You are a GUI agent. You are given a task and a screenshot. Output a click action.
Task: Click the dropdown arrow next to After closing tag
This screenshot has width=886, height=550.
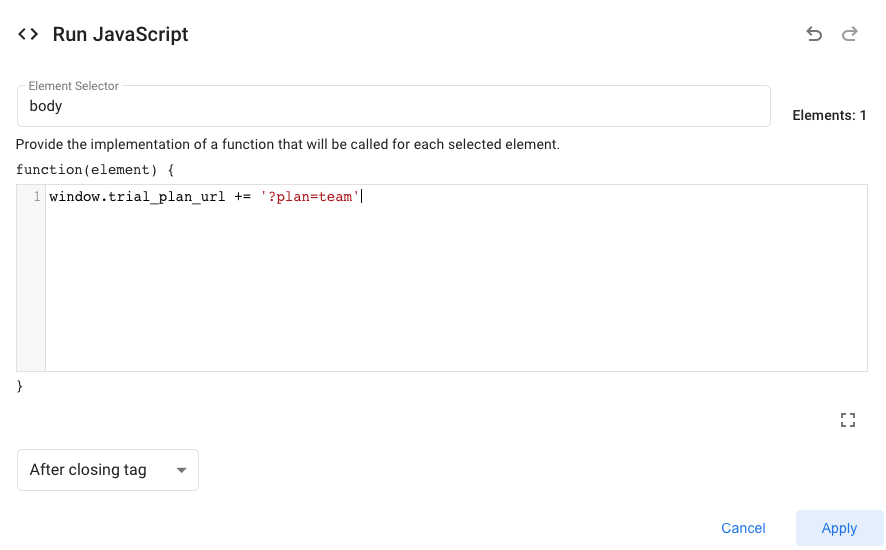(181, 470)
